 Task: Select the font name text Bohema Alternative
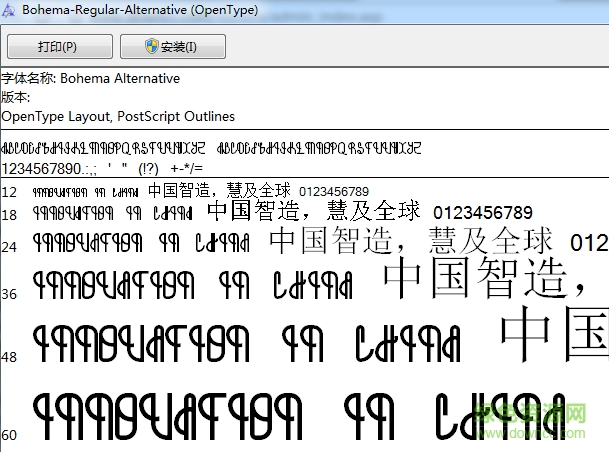click(120, 78)
